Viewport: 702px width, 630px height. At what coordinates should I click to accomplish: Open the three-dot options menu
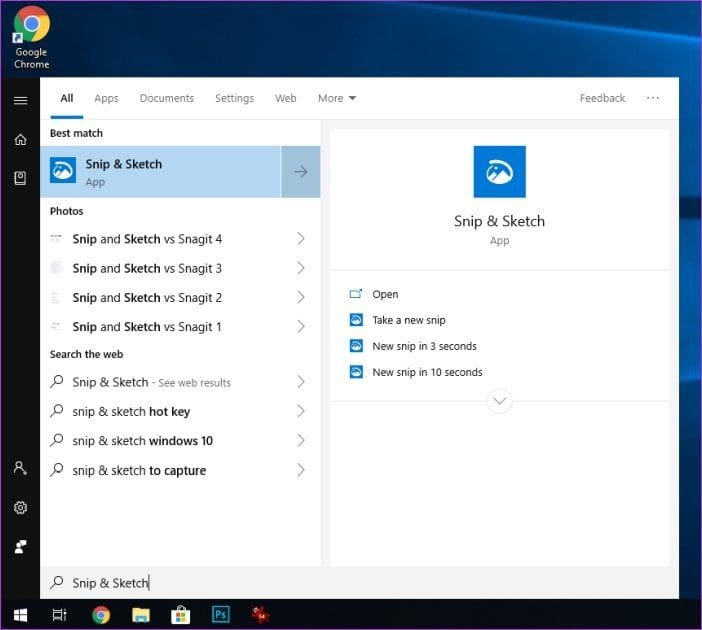(653, 98)
